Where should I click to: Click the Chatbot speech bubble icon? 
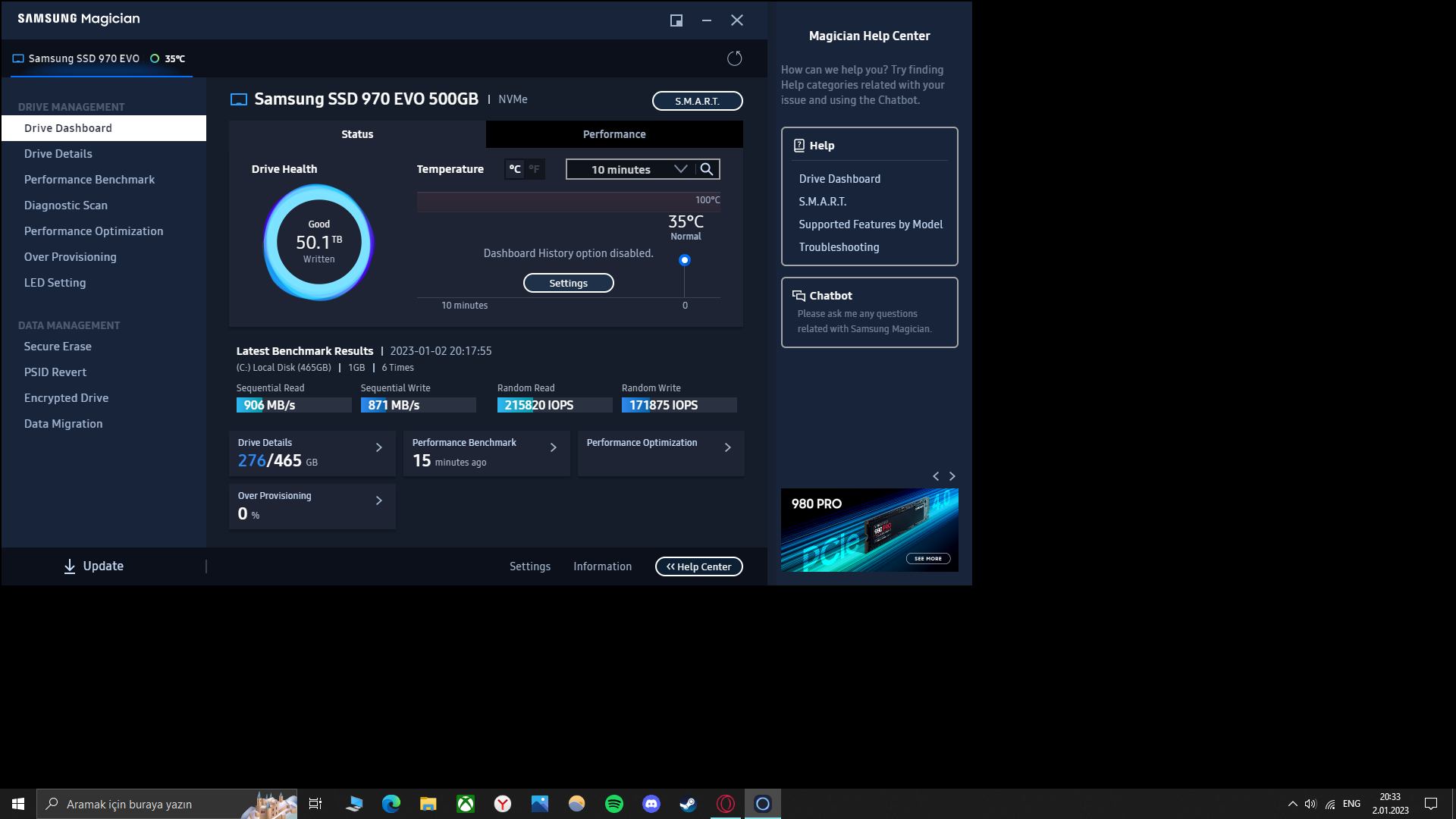799,296
